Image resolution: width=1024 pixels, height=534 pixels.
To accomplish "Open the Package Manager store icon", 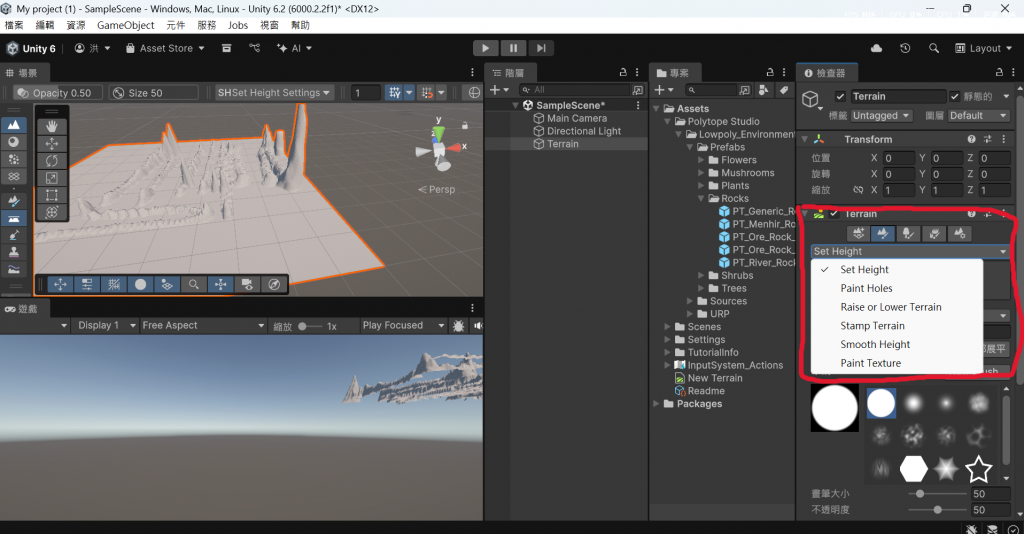I will click(227, 48).
